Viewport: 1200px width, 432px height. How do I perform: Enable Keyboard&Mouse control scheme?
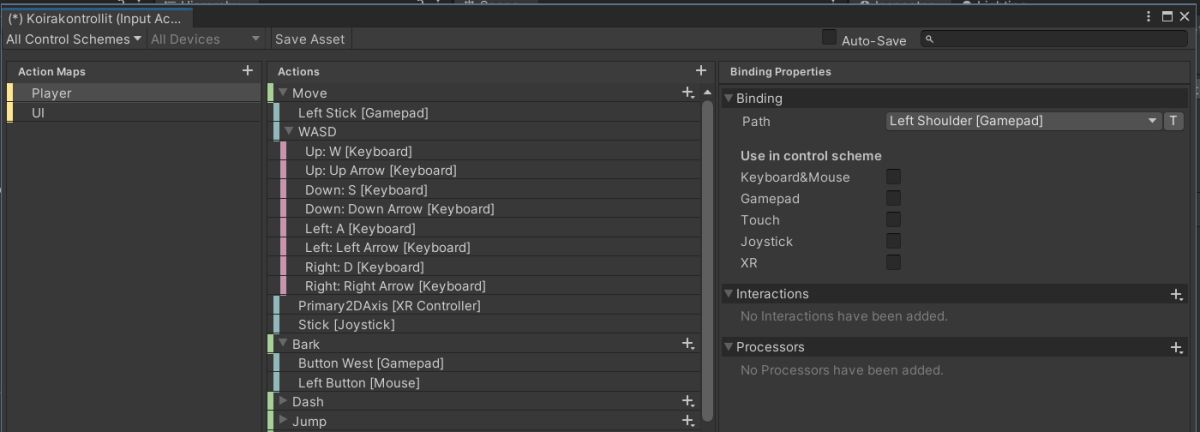point(893,177)
